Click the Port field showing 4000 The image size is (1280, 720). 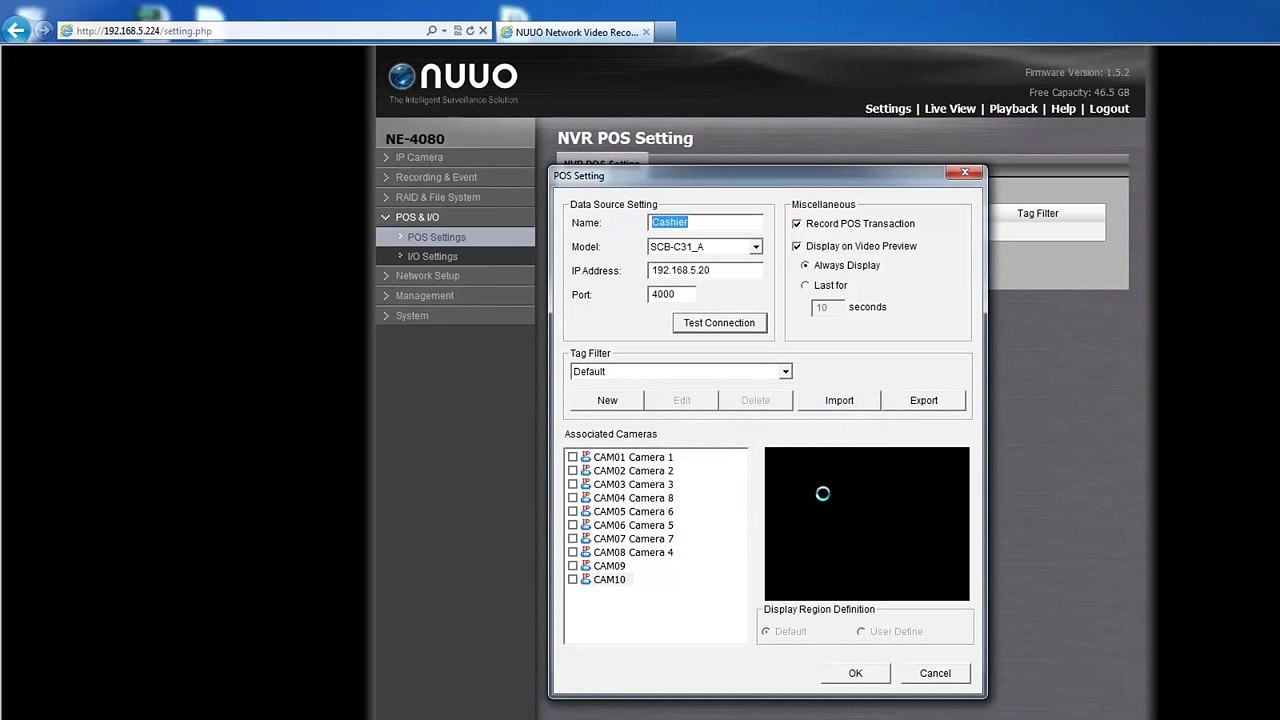tap(671, 294)
